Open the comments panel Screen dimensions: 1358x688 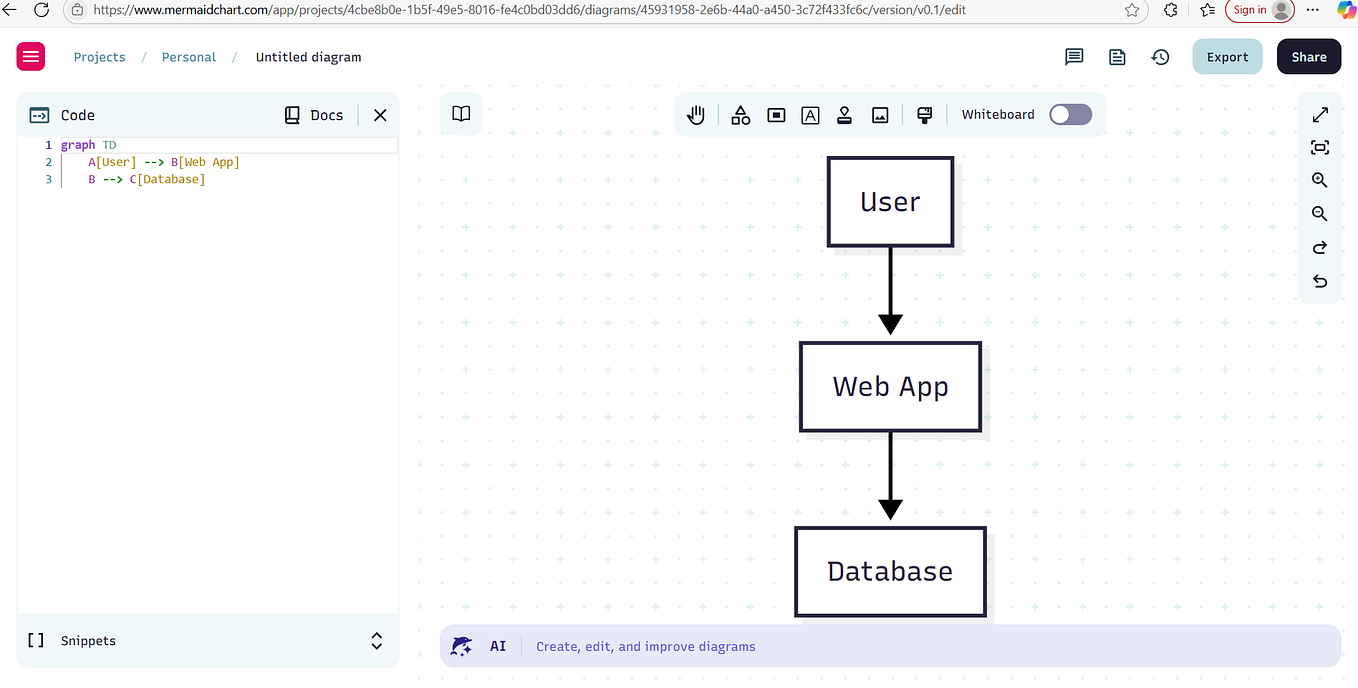click(1074, 57)
